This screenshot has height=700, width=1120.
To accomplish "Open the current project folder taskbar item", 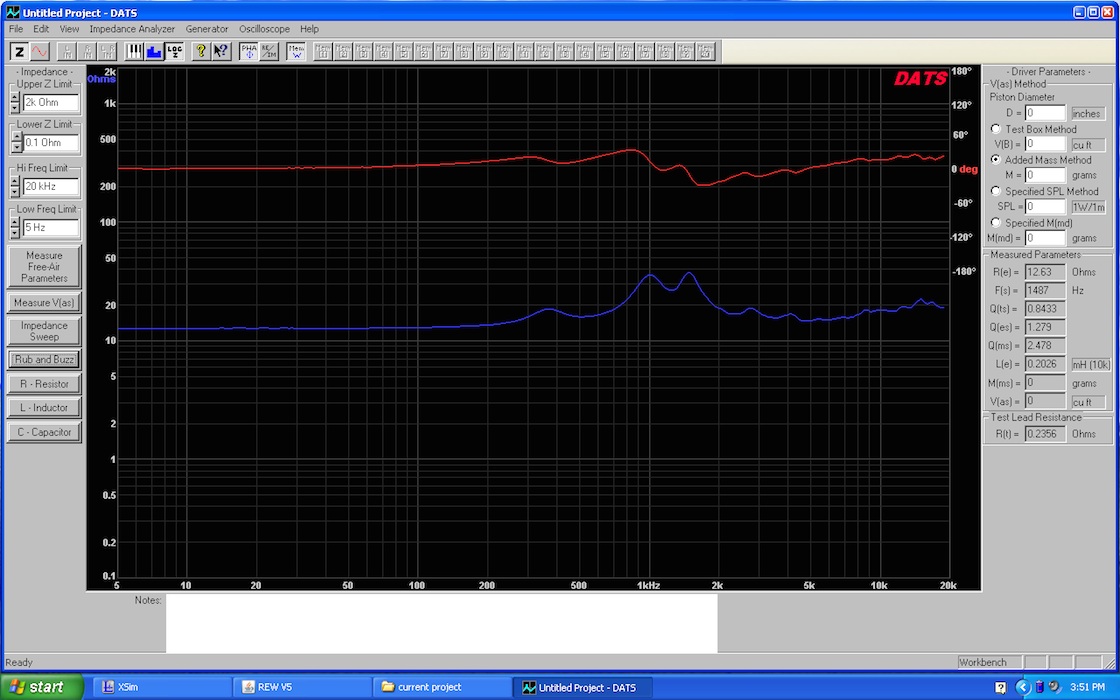I will tap(441, 687).
